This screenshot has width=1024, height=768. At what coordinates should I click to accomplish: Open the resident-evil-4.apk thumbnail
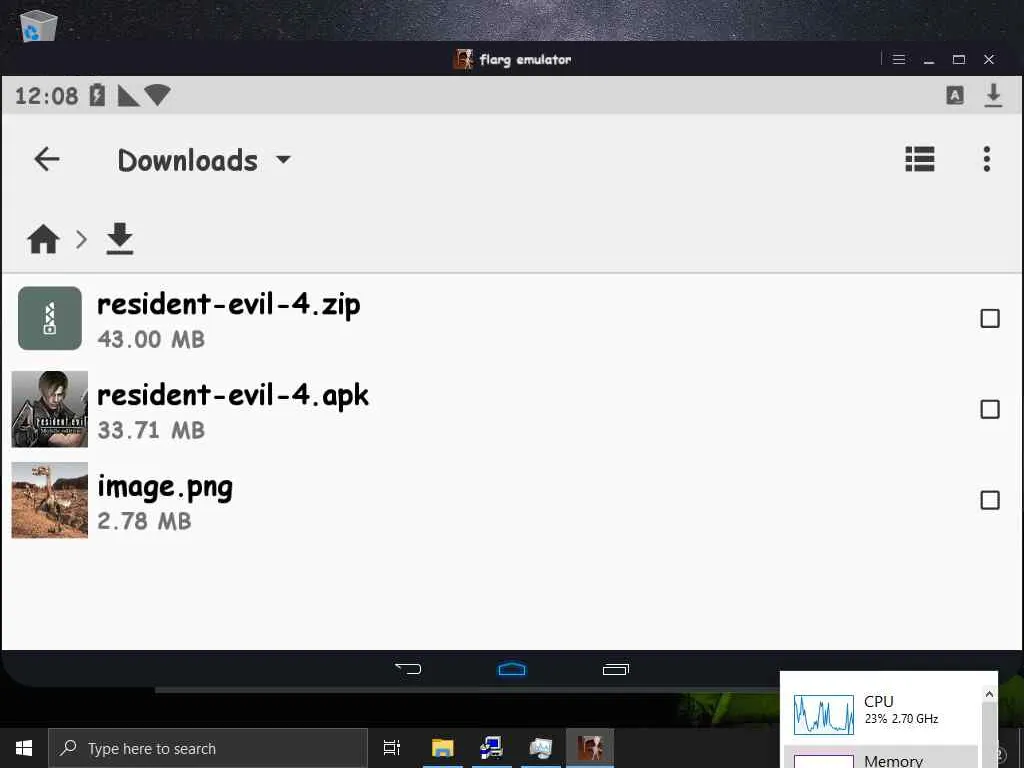50,409
